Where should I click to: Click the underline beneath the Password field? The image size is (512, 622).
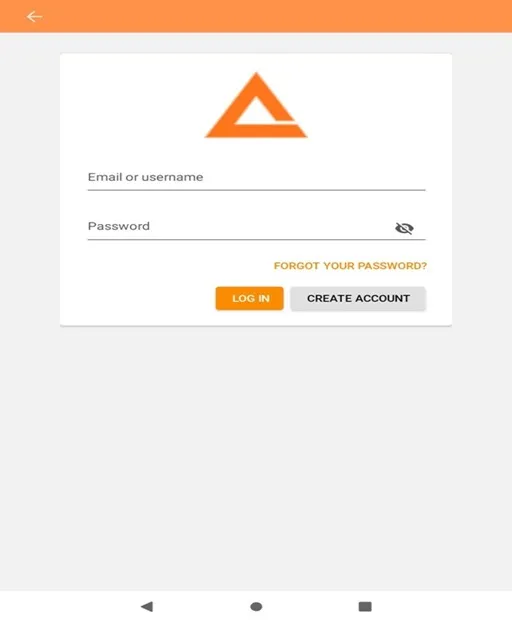pyautogui.click(x=256, y=239)
